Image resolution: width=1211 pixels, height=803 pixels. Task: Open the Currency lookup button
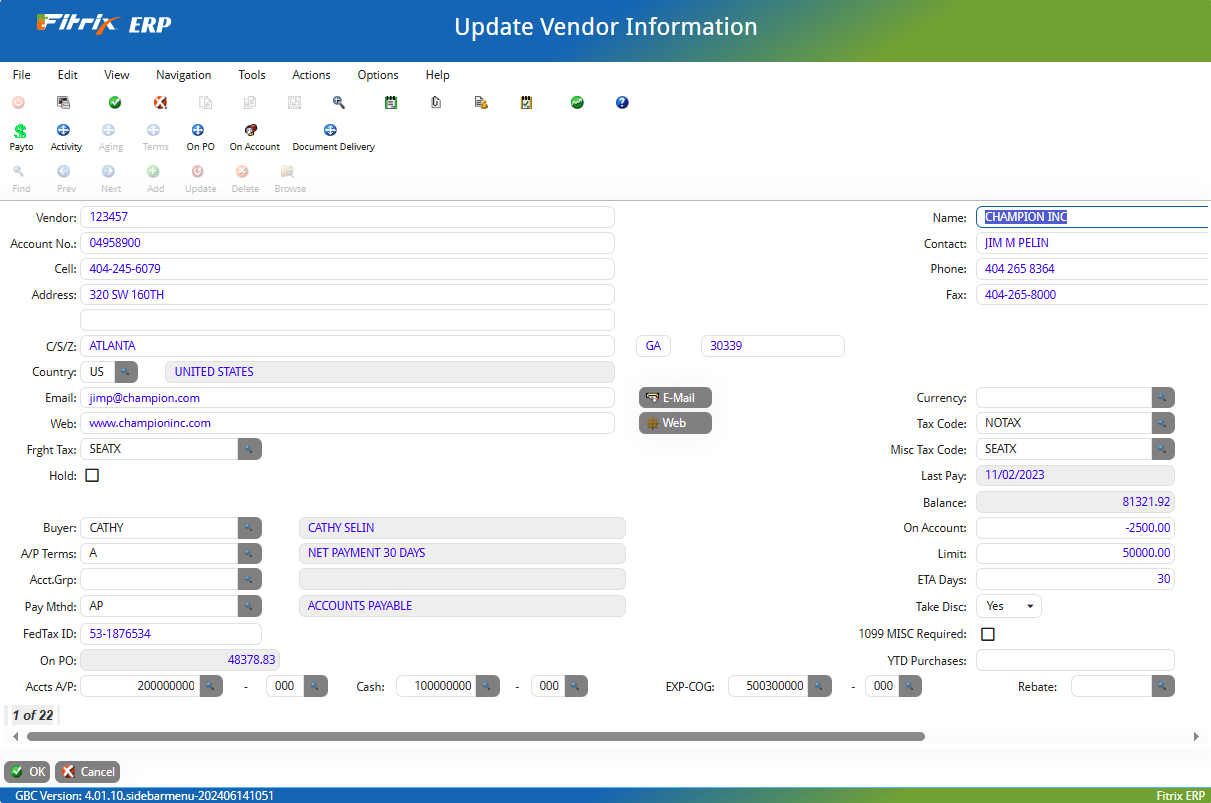click(1163, 398)
